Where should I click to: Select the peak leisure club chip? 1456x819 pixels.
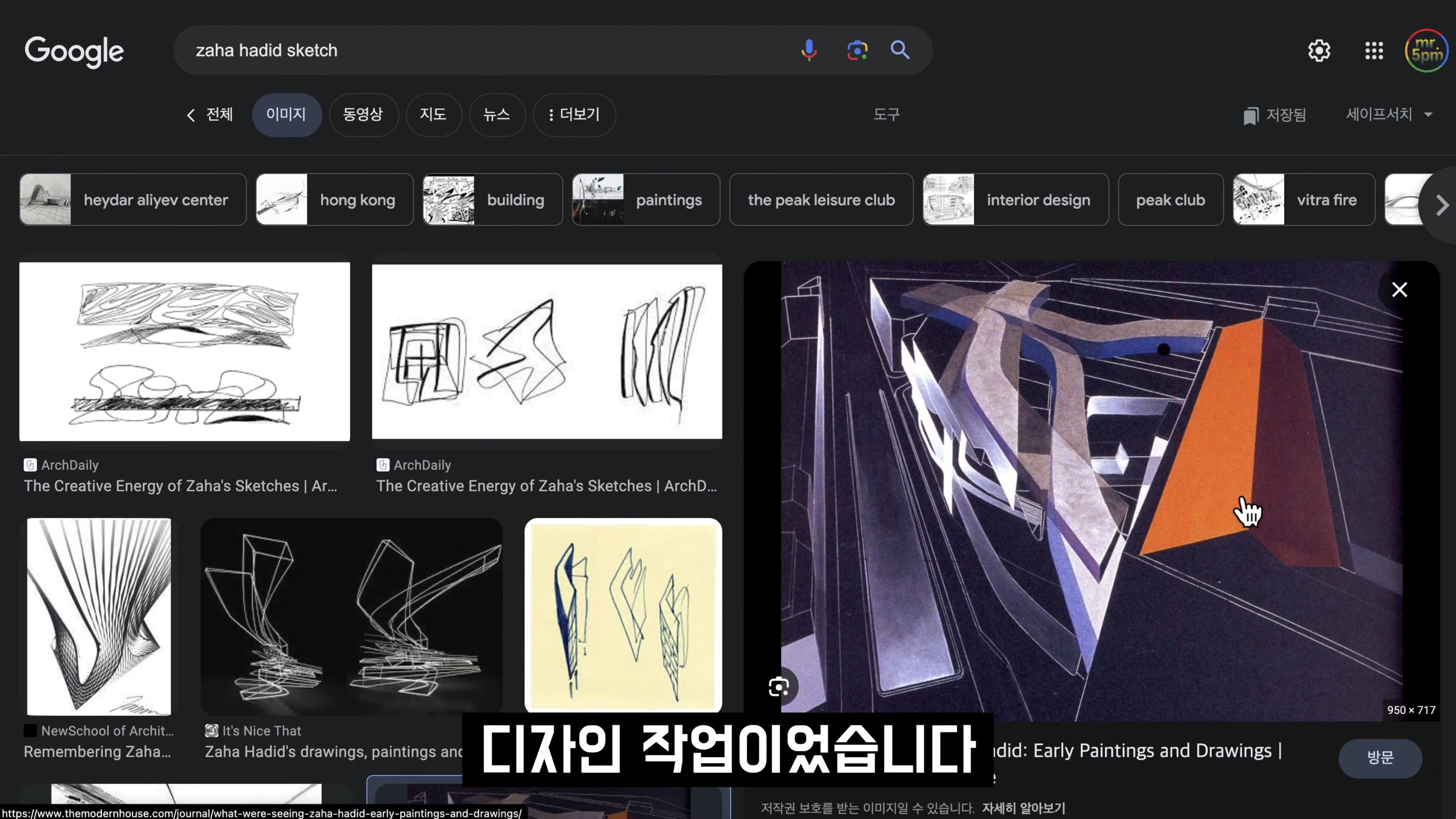(821, 199)
